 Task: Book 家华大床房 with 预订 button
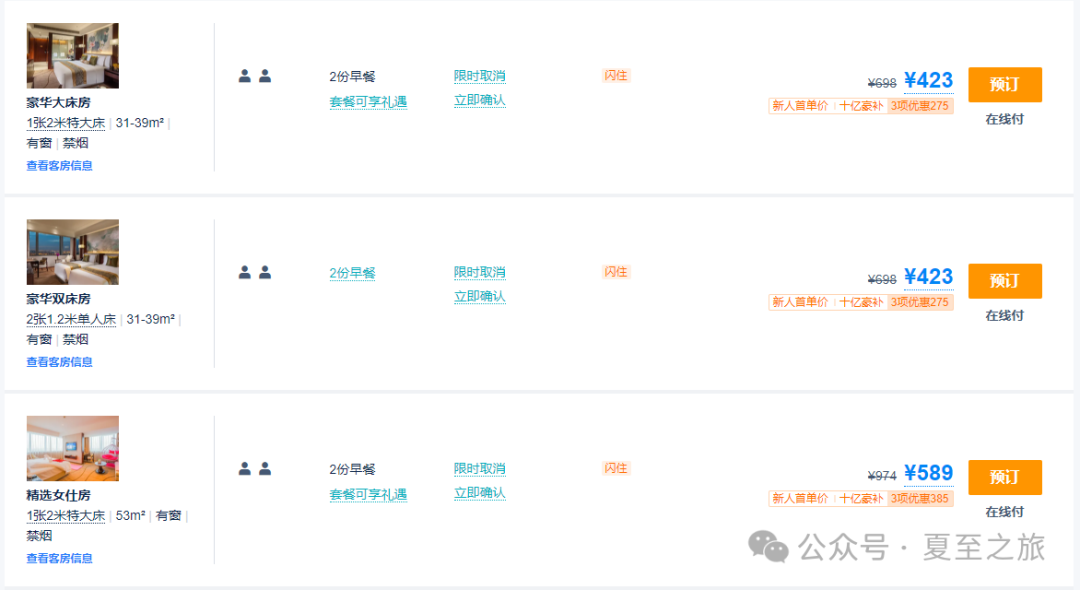(1004, 85)
